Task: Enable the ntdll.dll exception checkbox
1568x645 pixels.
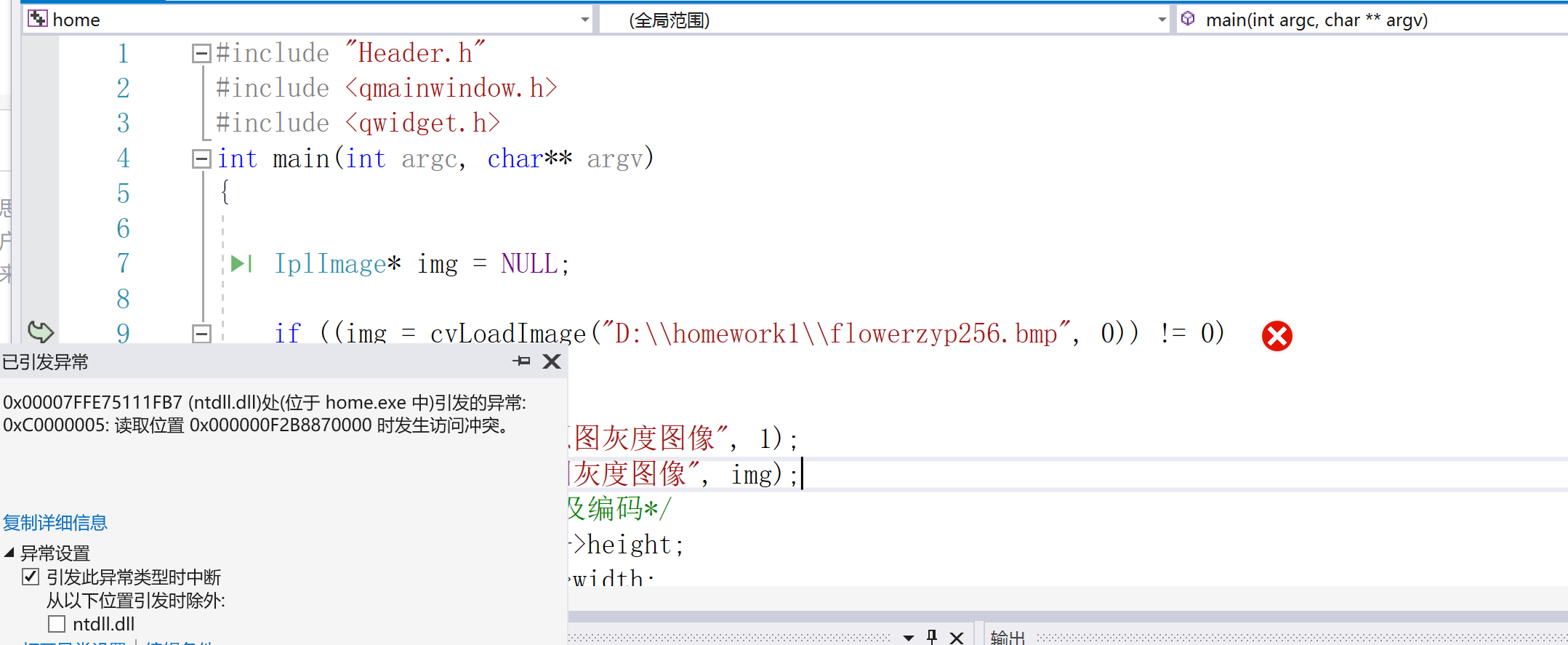Action: pyautogui.click(x=57, y=624)
